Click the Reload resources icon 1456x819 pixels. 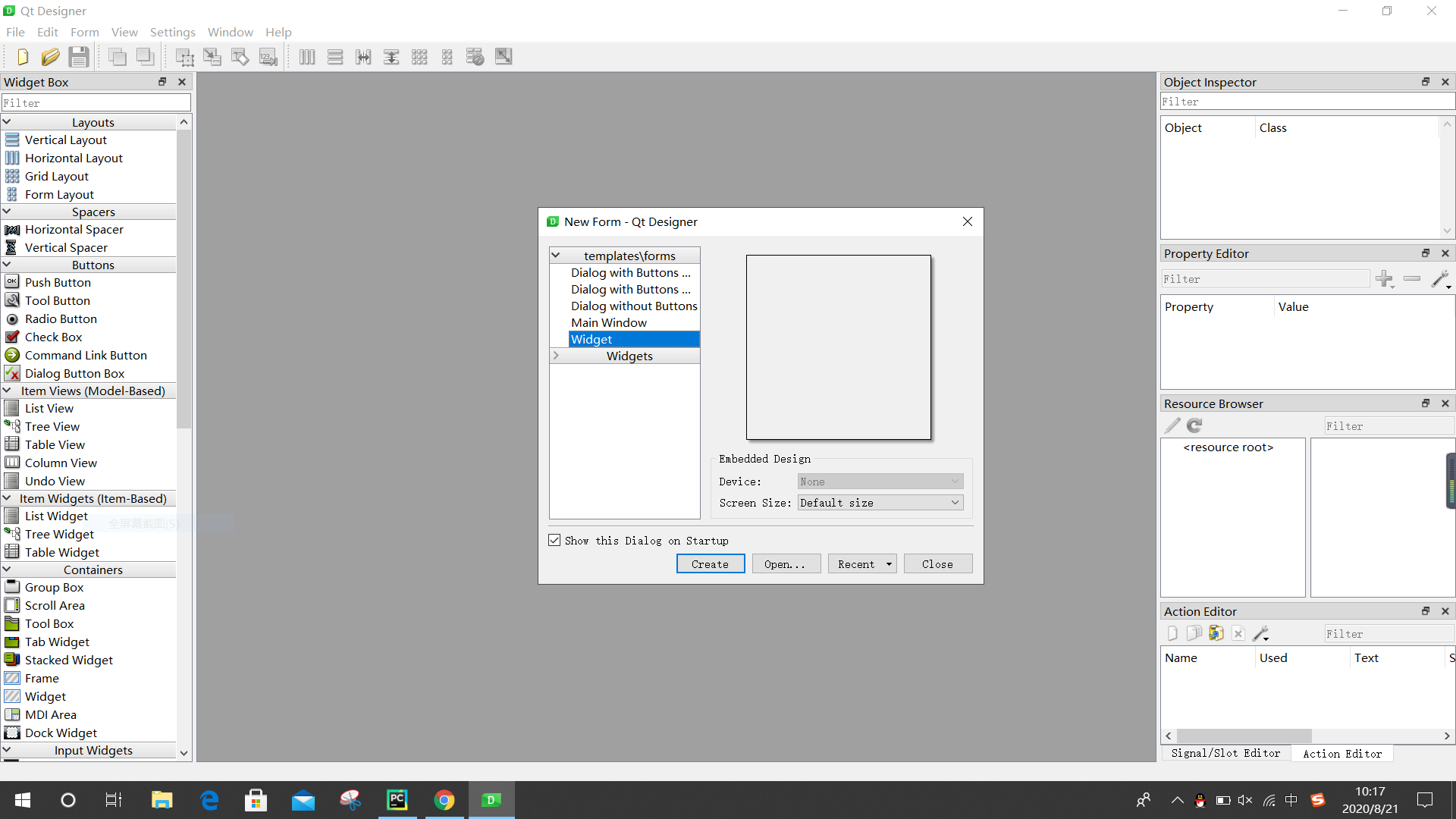point(1194,425)
